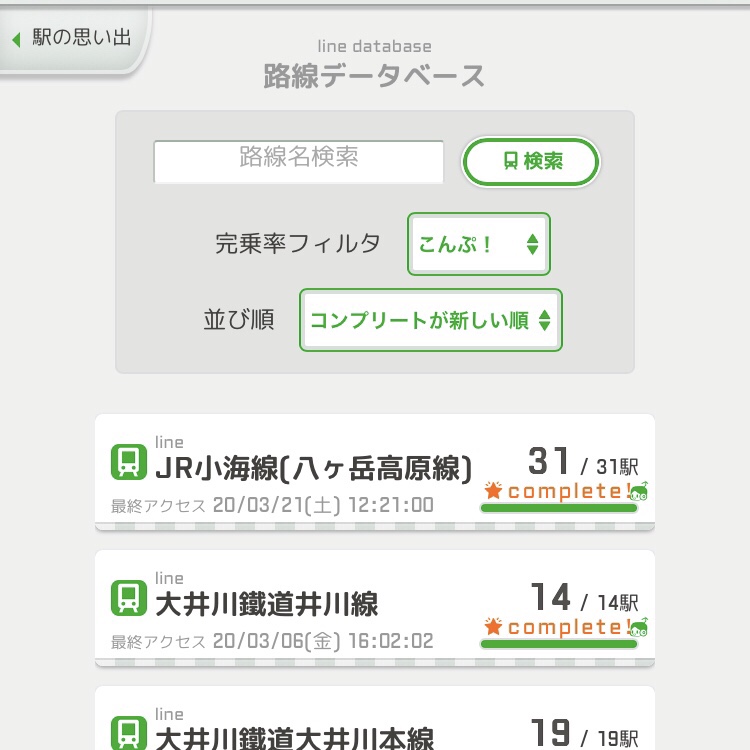Click the train icon beside 大井川鐵道大井川本線
Viewport: 750px width, 750px height.
pyautogui.click(x=129, y=733)
